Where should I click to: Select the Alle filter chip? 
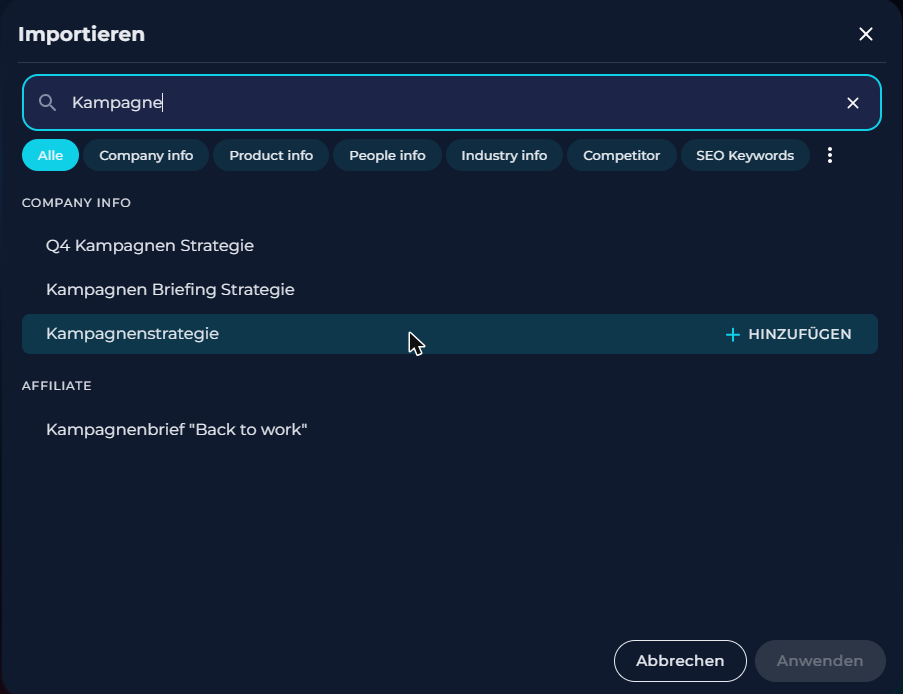(51, 156)
